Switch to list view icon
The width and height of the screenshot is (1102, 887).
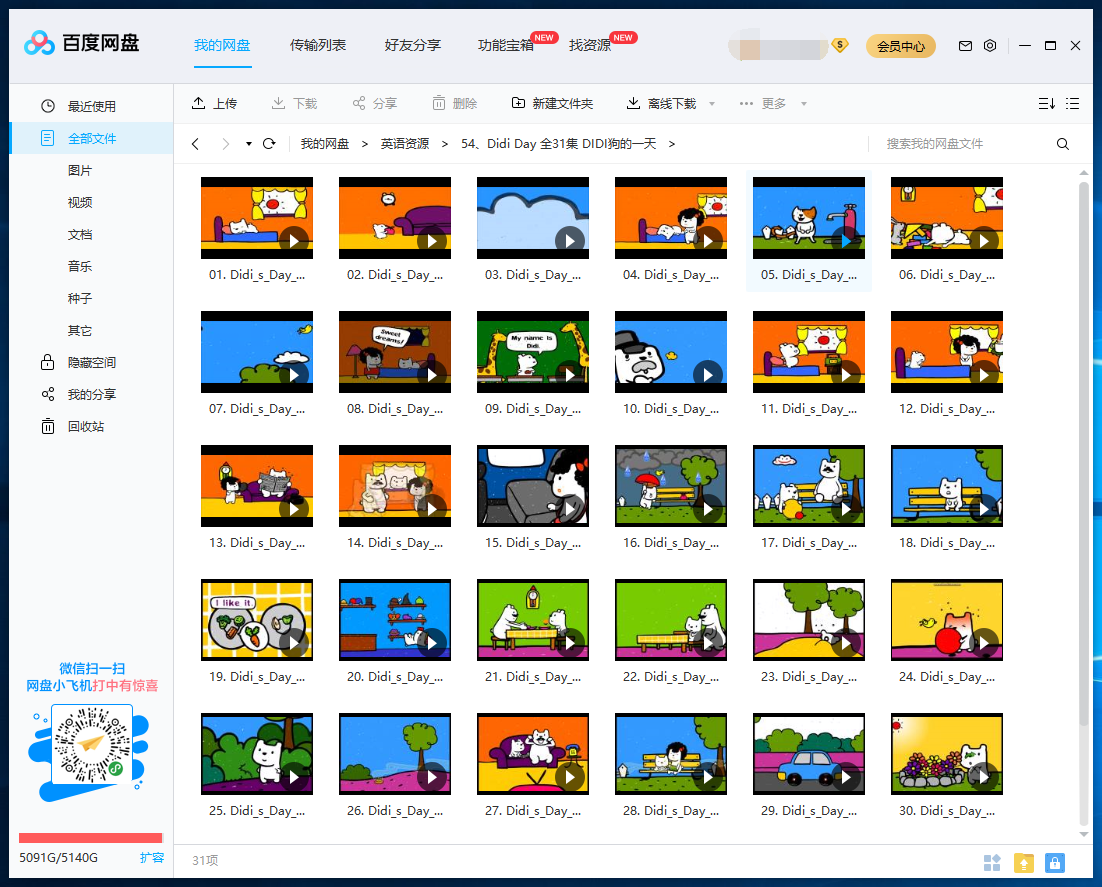(x=1072, y=104)
